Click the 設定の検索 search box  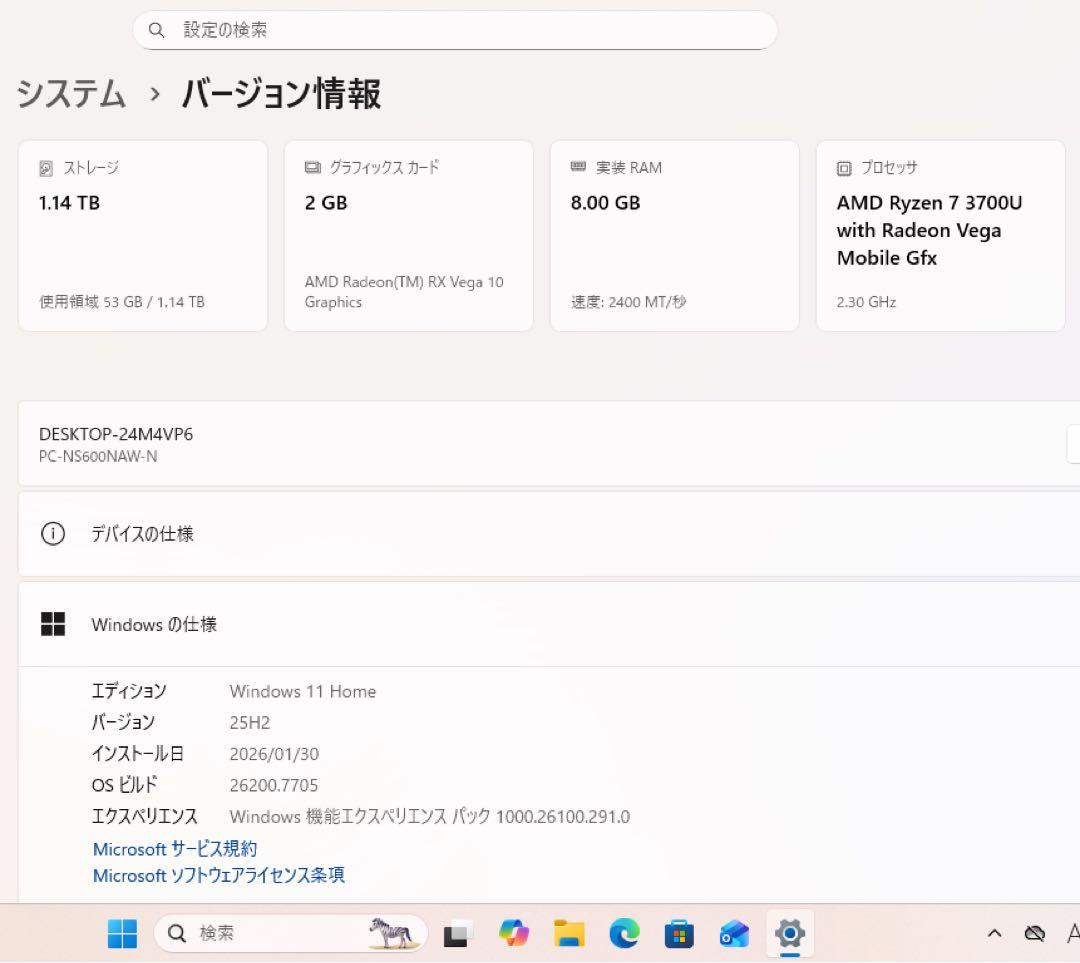pos(455,30)
